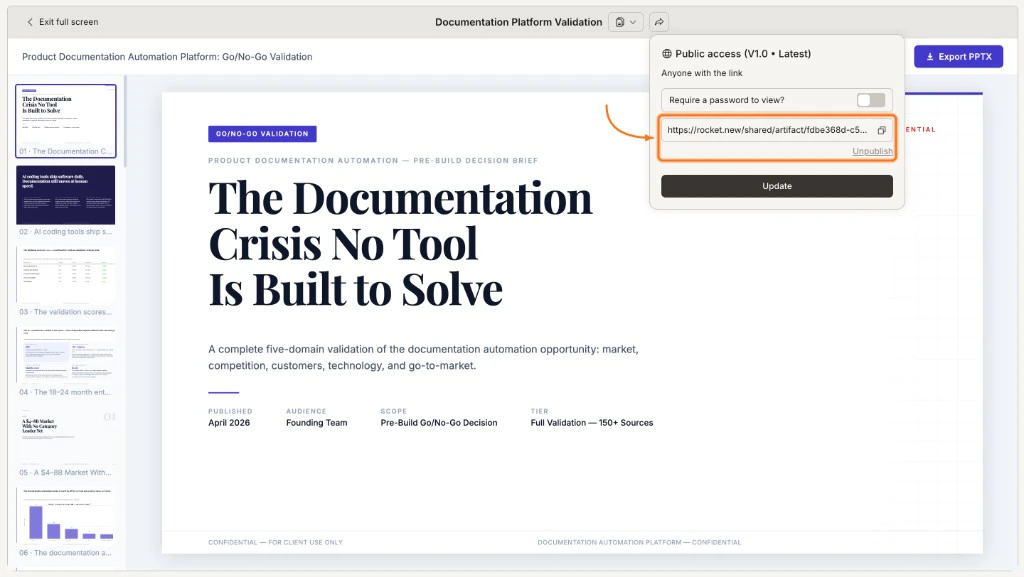Image resolution: width=1024 pixels, height=577 pixels.
Task: Select slide 03 thumbnail showing validation scores
Action: pyautogui.click(x=66, y=275)
